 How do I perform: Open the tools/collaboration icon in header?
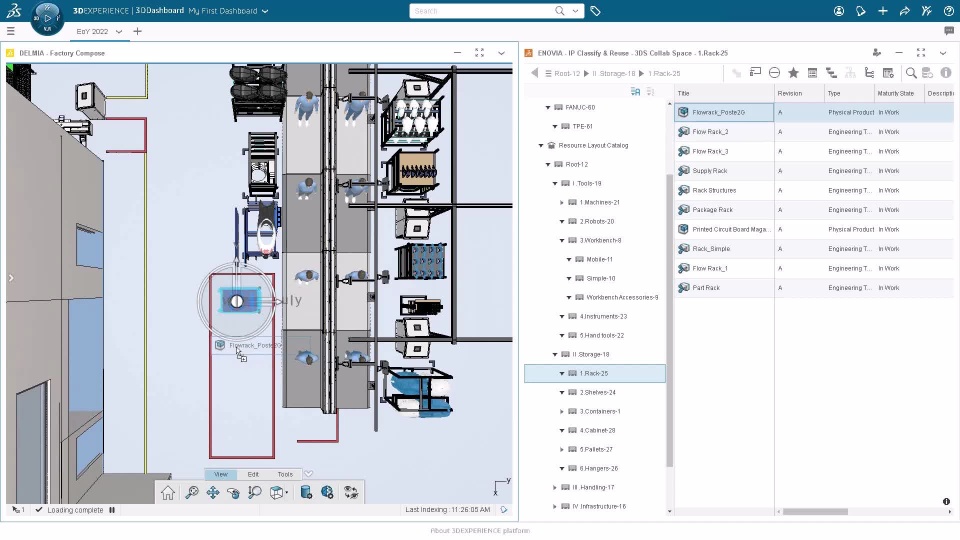[x=926, y=11]
